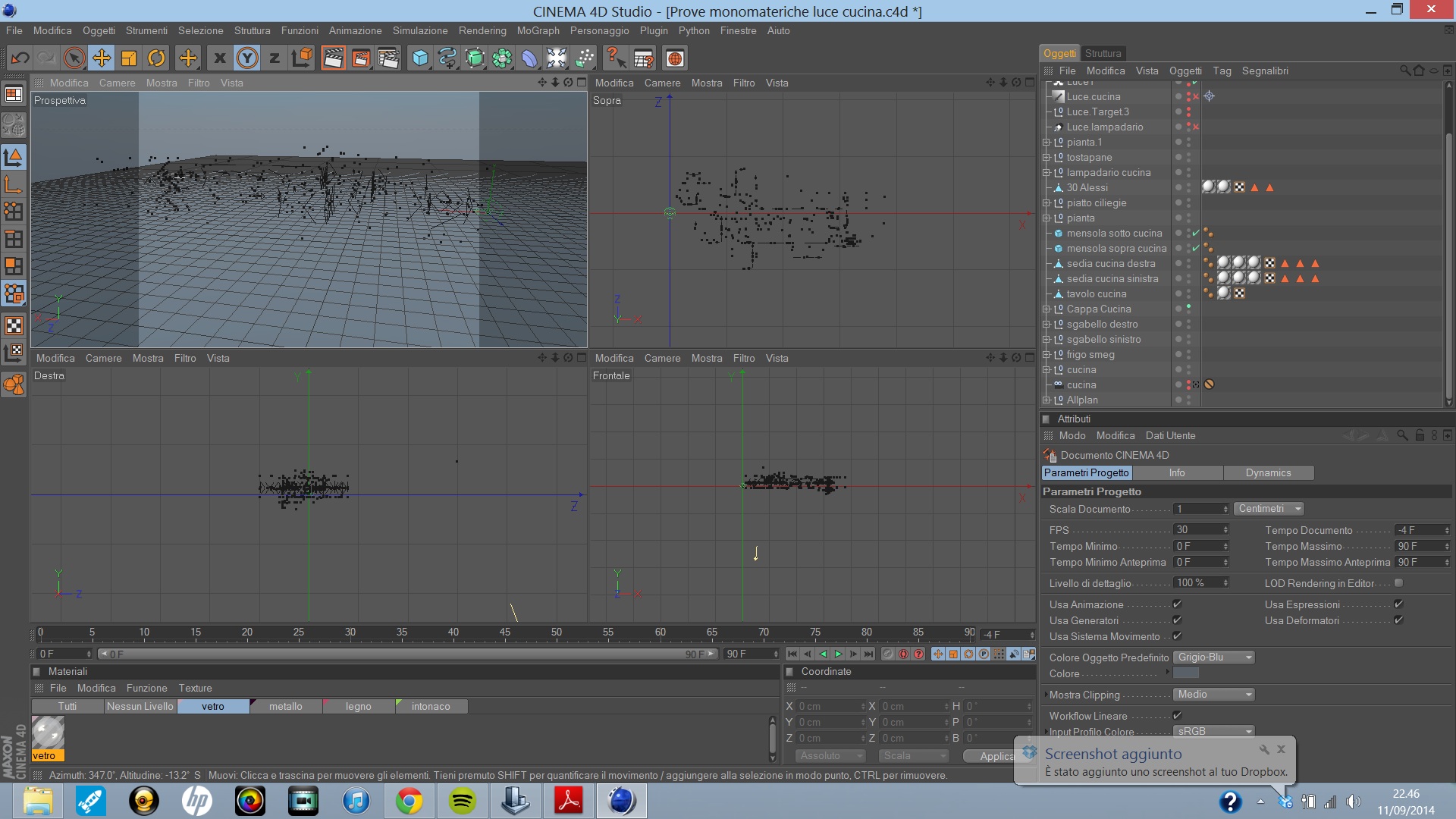This screenshot has width=1456, height=819.
Task: Click the Colore color swatch
Action: tap(1186, 673)
